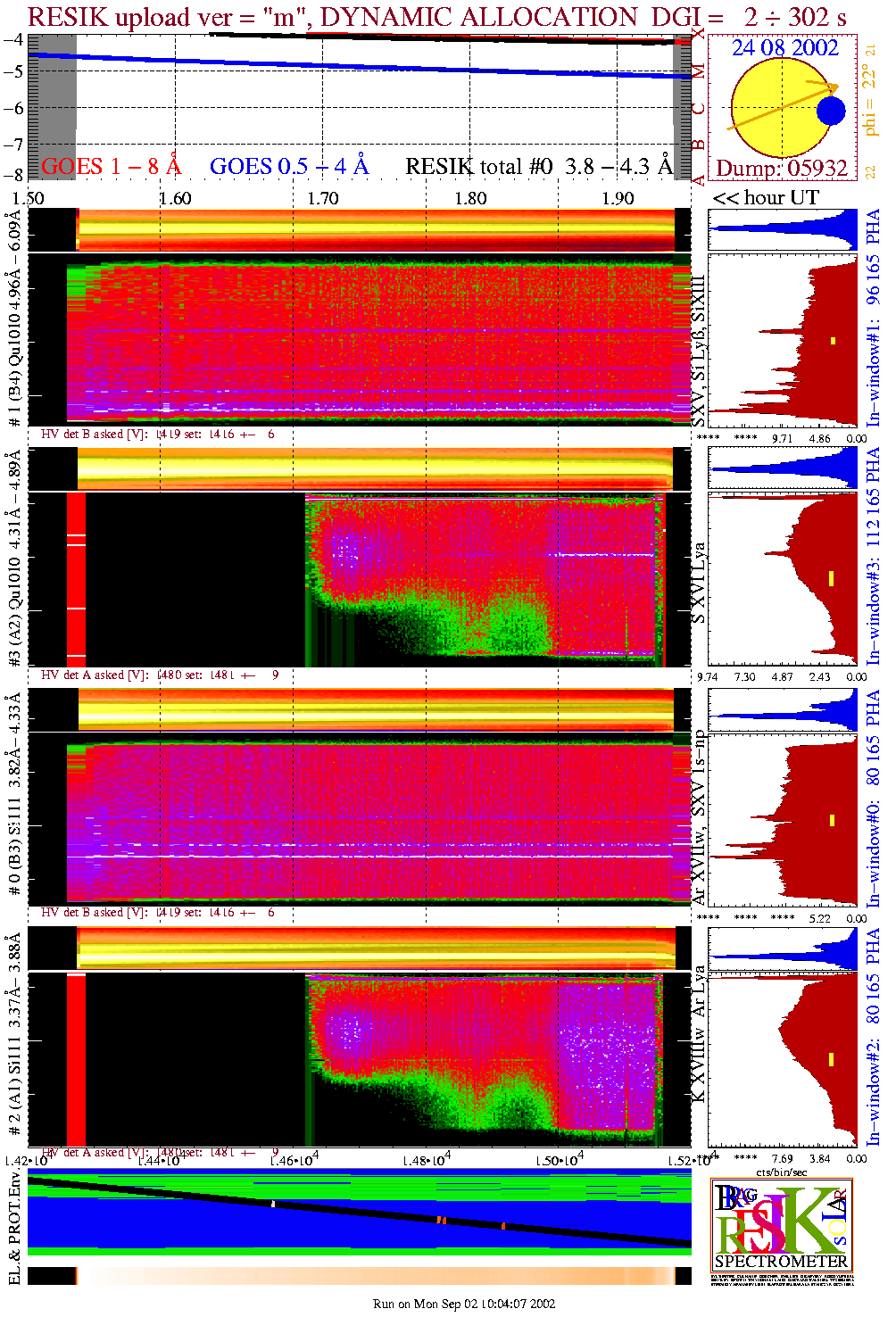Click the '<< hour UT' axis label

[x=765, y=197]
